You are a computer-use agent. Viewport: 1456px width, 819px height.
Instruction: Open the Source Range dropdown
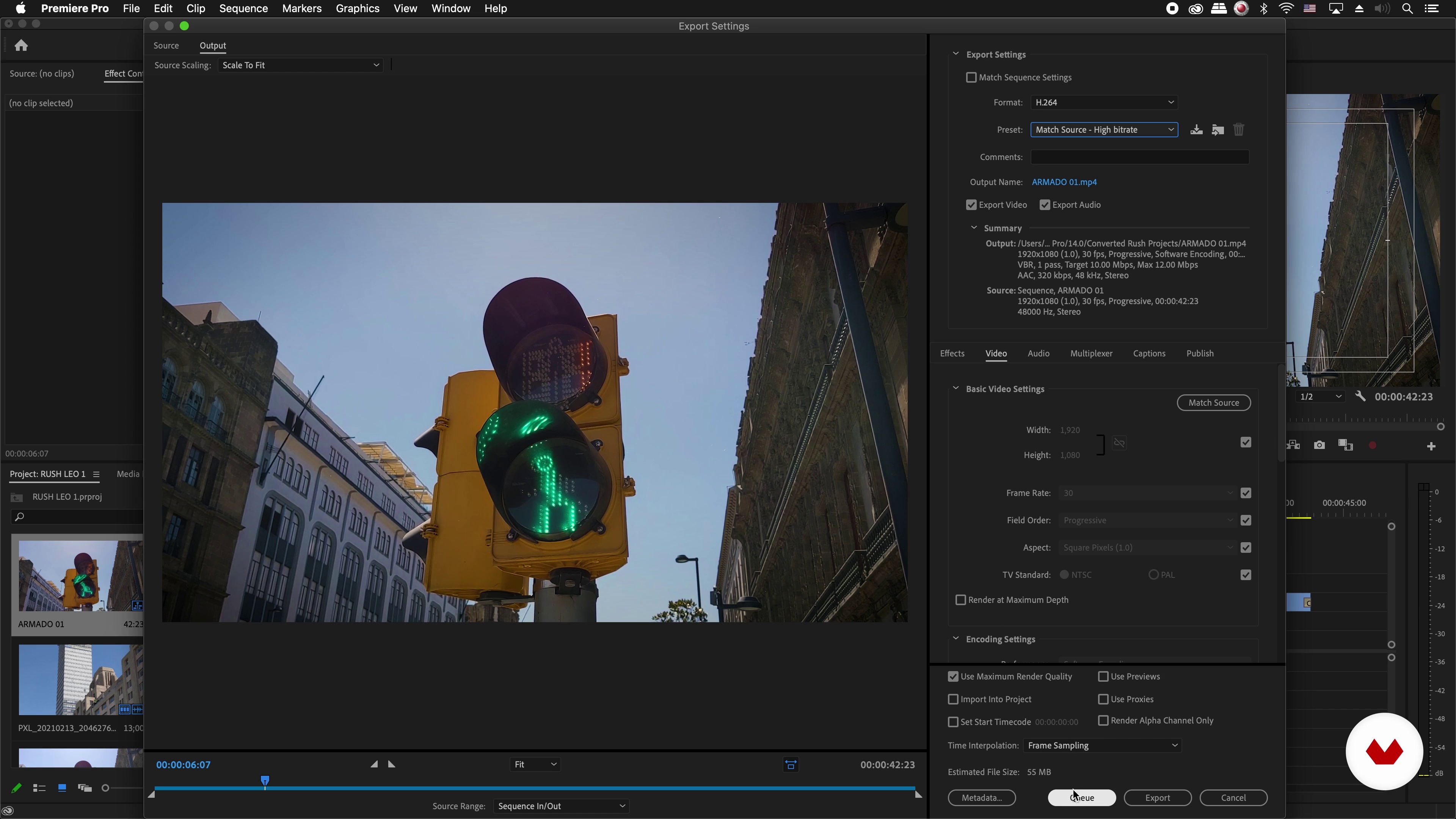(x=561, y=806)
